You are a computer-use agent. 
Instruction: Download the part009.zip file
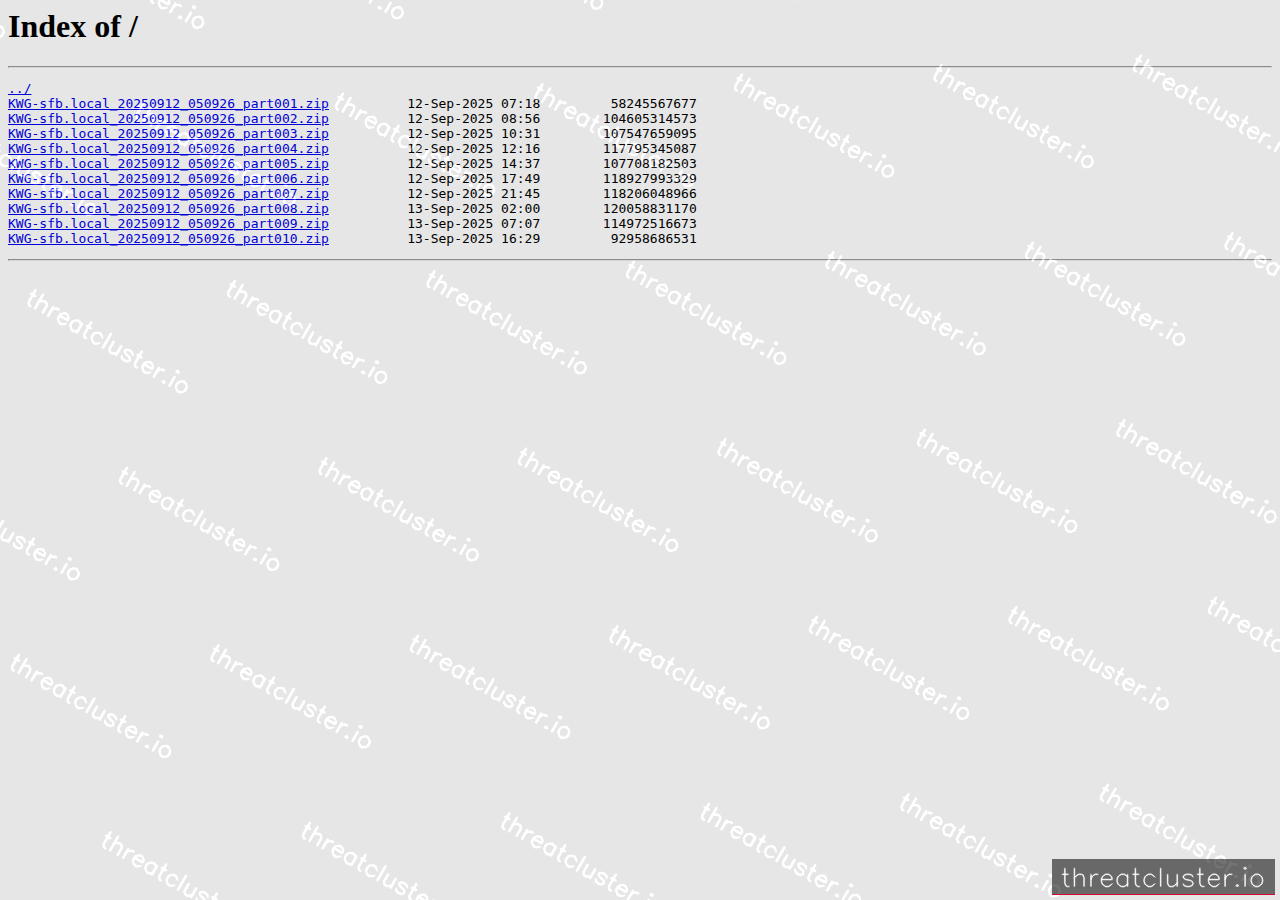[168, 224]
